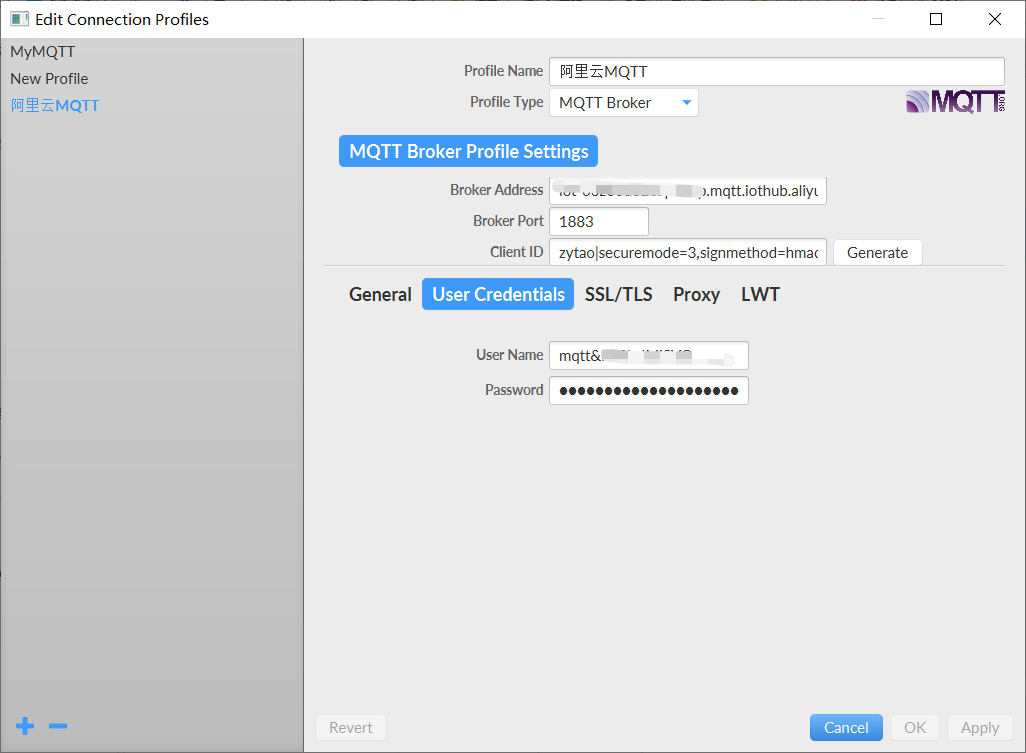Click the Password input field
The width and height of the screenshot is (1026, 753).
click(648, 390)
